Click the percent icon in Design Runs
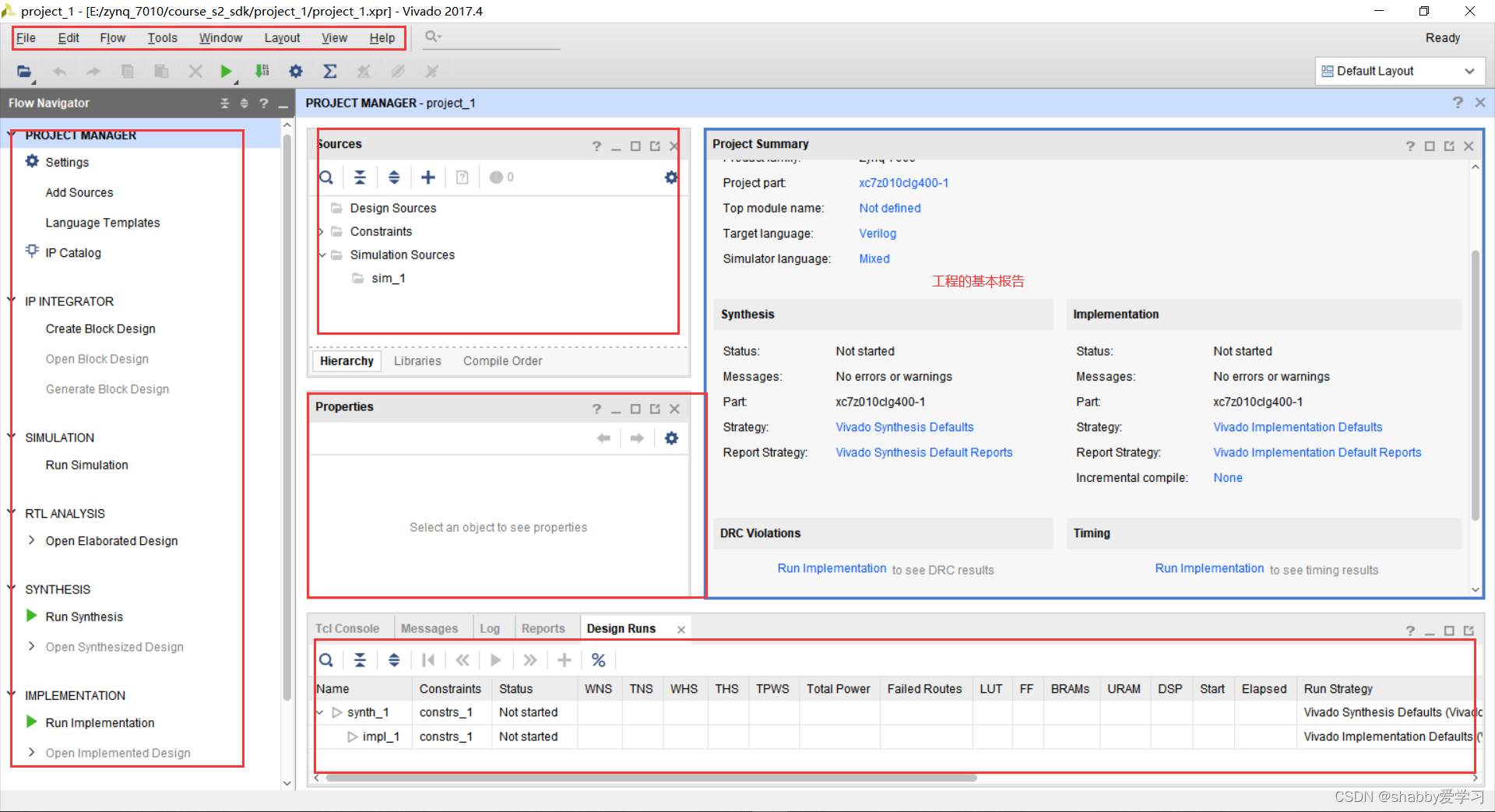The width and height of the screenshot is (1495, 812). (598, 660)
